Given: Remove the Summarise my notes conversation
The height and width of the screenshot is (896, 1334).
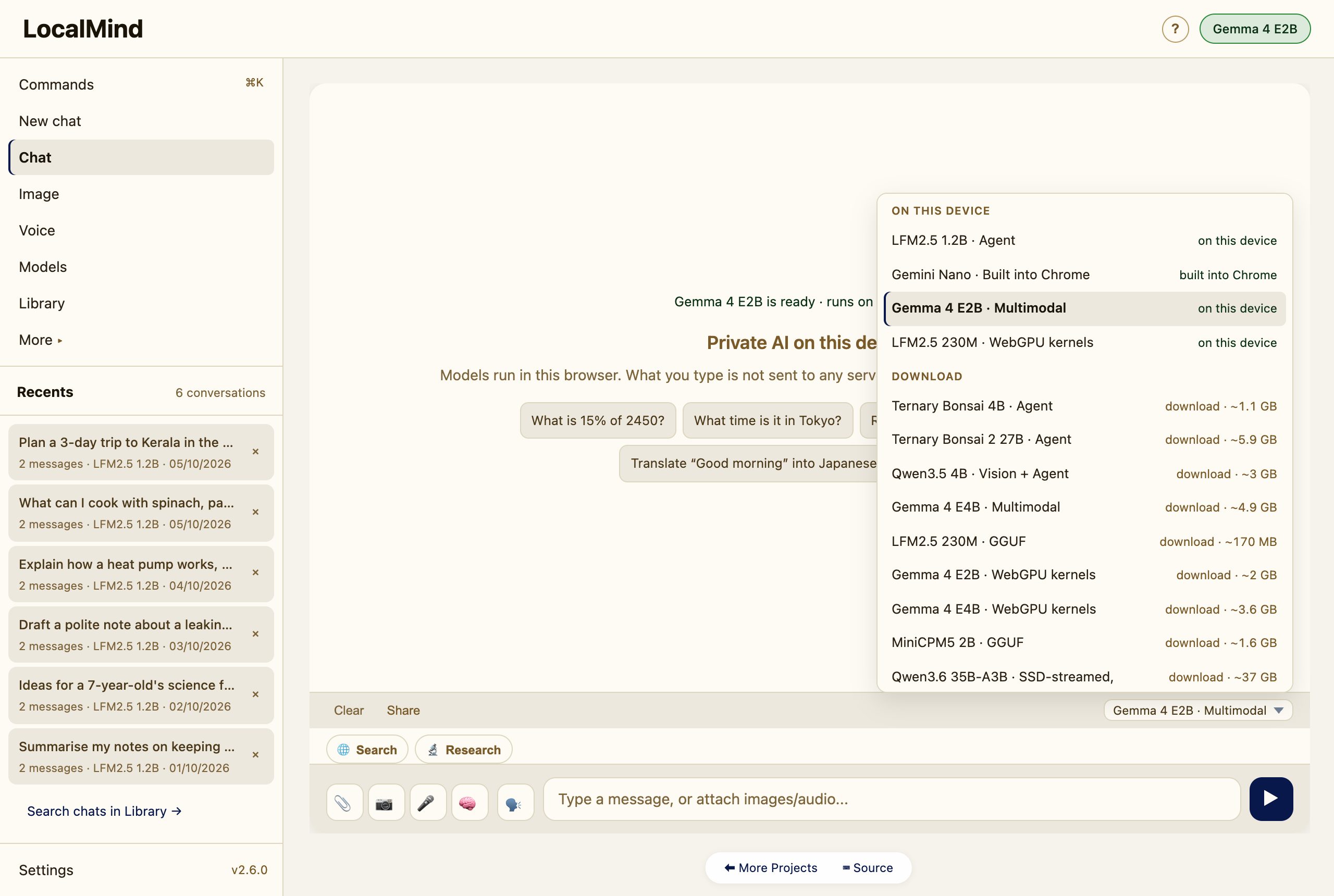Looking at the screenshot, I should 255,755.
